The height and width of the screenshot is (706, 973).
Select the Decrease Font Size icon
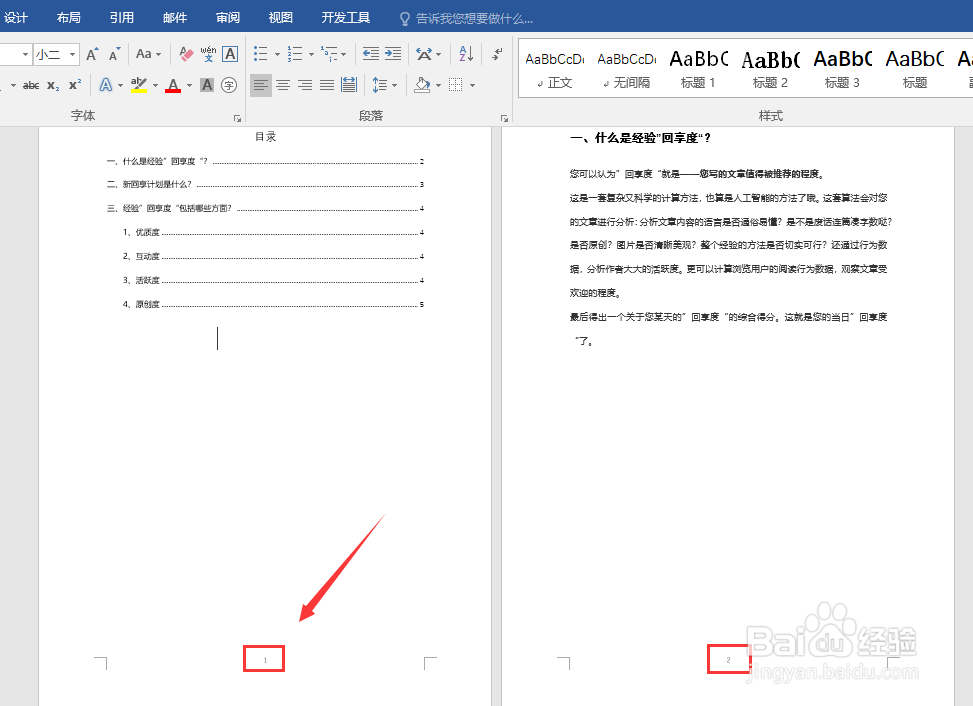[112, 55]
